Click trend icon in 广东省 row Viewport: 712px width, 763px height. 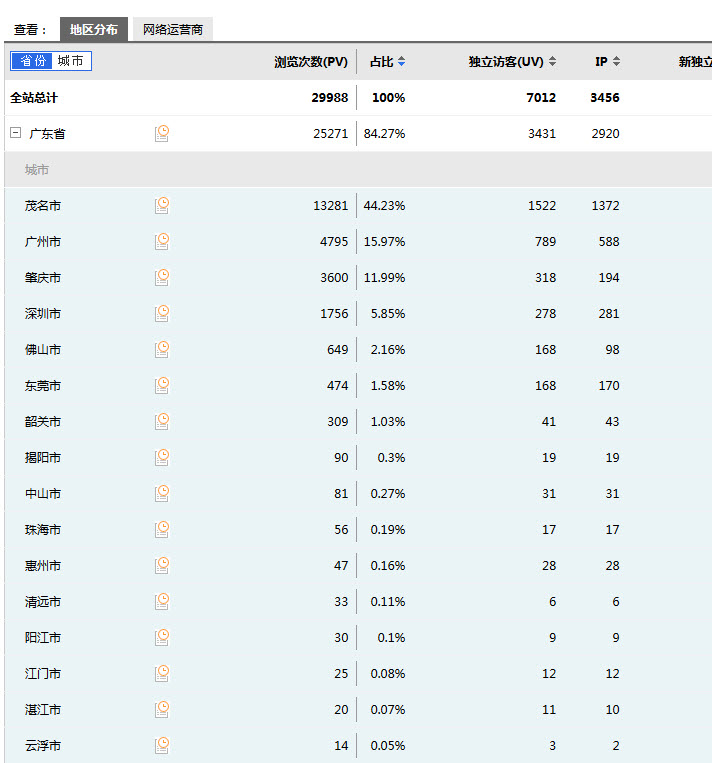click(162, 133)
